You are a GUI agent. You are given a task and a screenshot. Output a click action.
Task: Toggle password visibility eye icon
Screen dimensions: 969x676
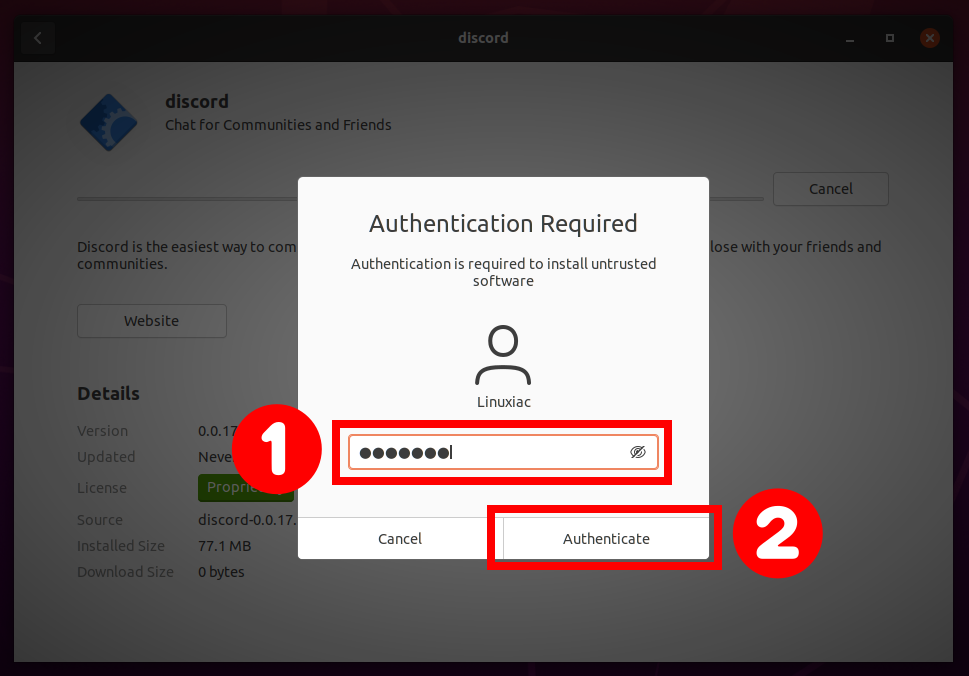(x=638, y=452)
